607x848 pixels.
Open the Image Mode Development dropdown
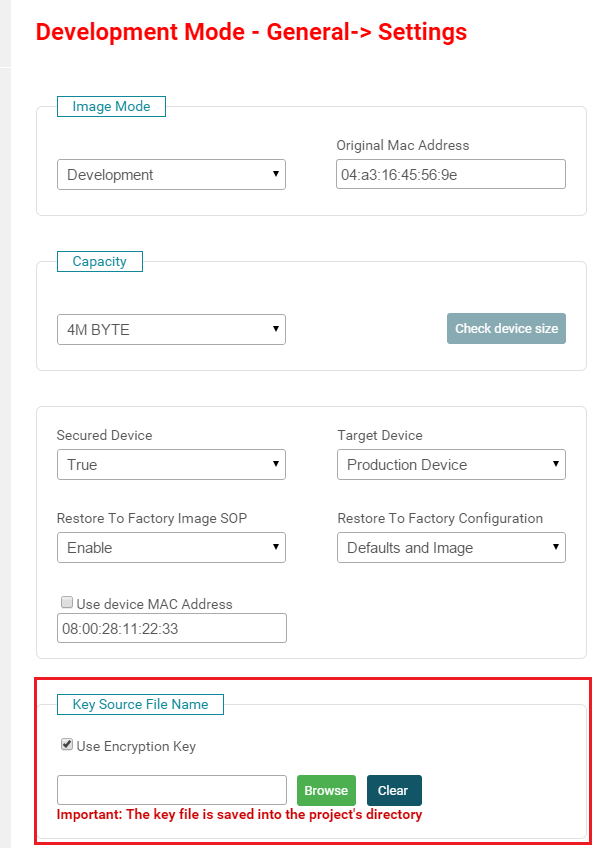tap(171, 174)
